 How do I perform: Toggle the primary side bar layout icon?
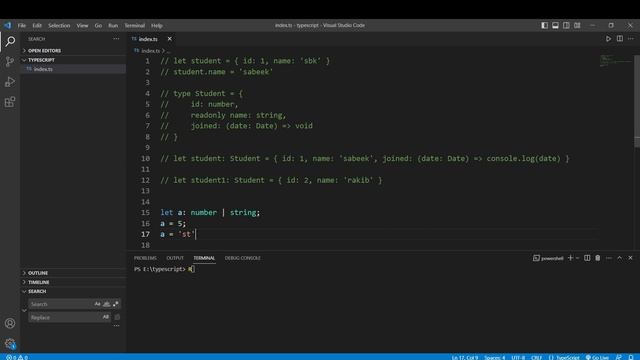click(544, 25)
